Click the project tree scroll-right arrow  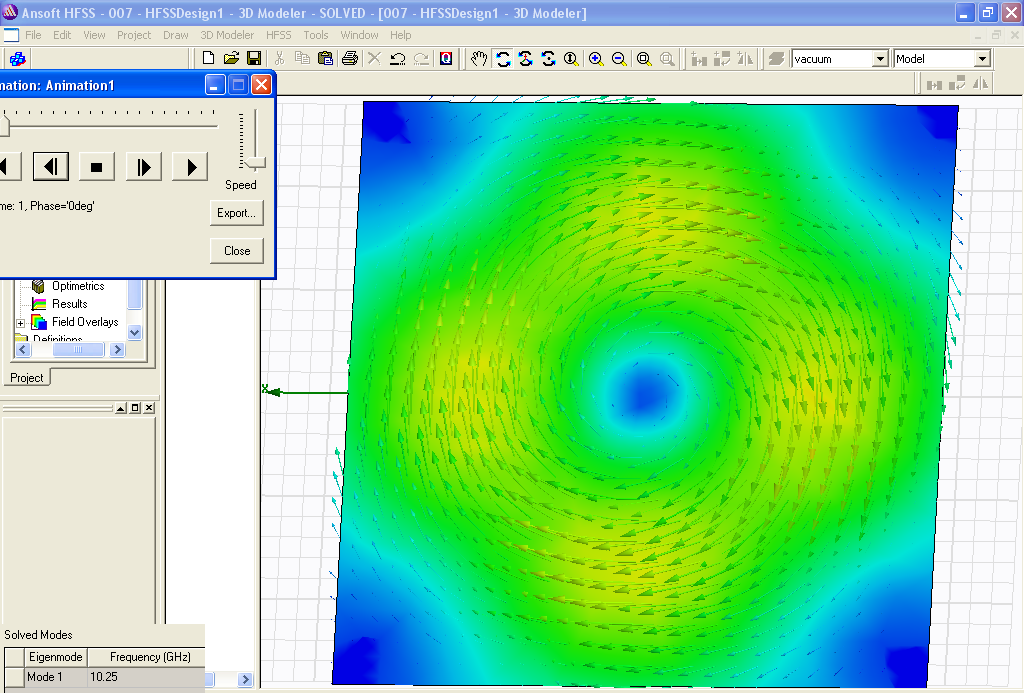117,349
